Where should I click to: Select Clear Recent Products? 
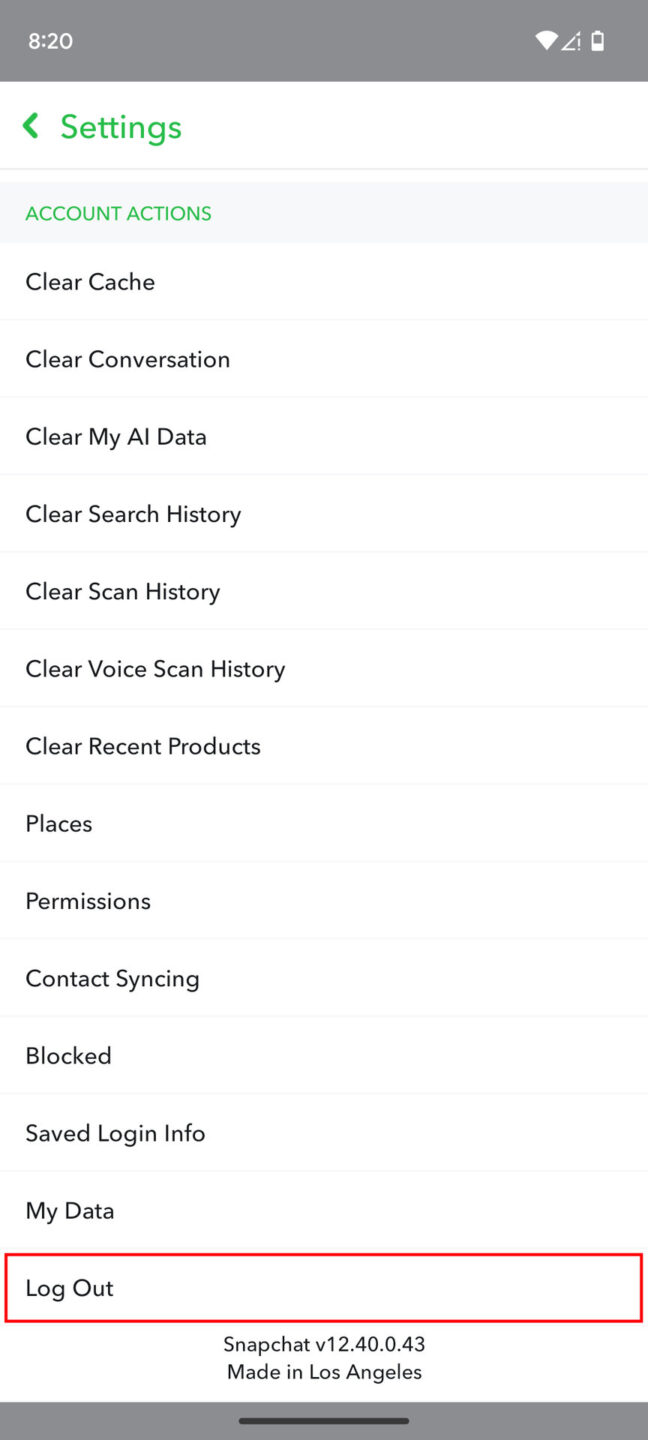[x=143, y=746]
